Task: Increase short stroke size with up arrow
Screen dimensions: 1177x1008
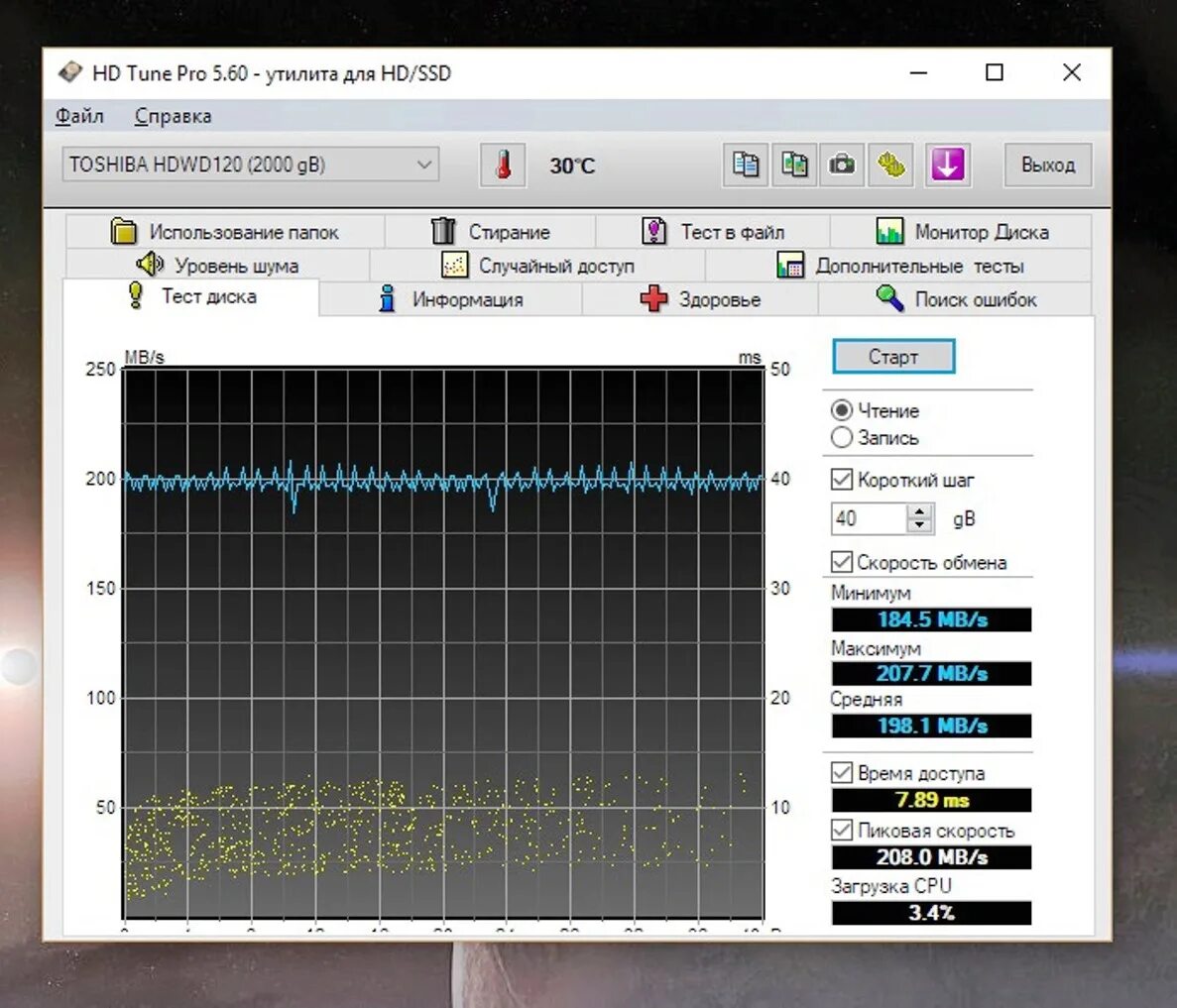Action: [919, 511]
